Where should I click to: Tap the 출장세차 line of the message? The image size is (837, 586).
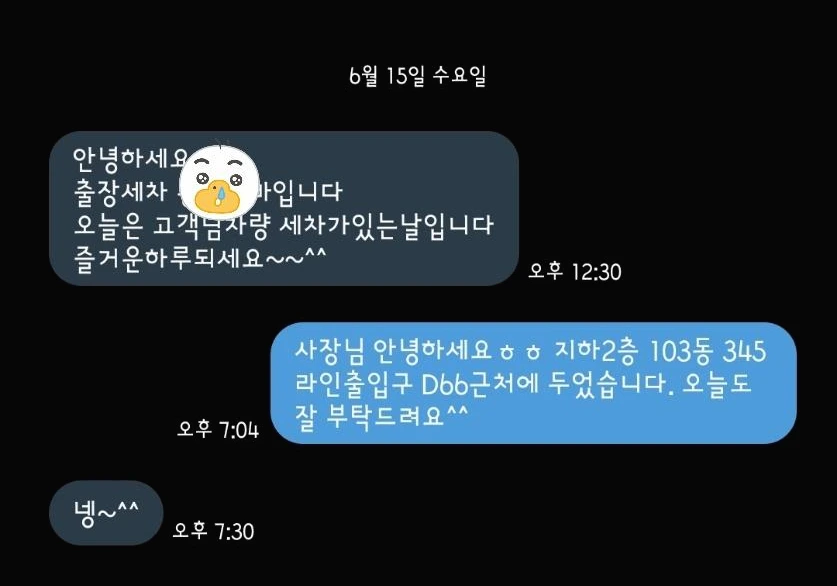[x=121, y=192]
